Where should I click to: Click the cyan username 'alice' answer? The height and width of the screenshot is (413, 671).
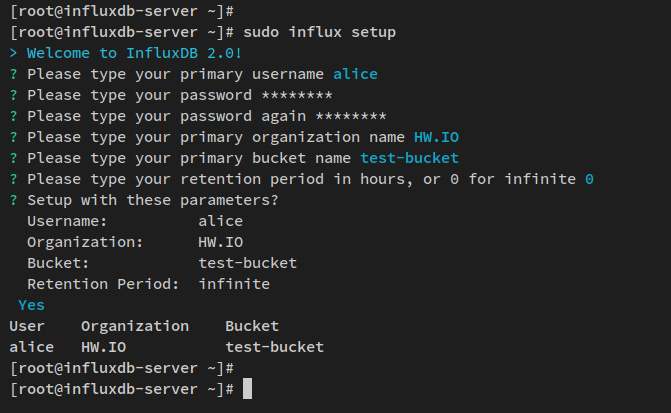tap(355, 74)
